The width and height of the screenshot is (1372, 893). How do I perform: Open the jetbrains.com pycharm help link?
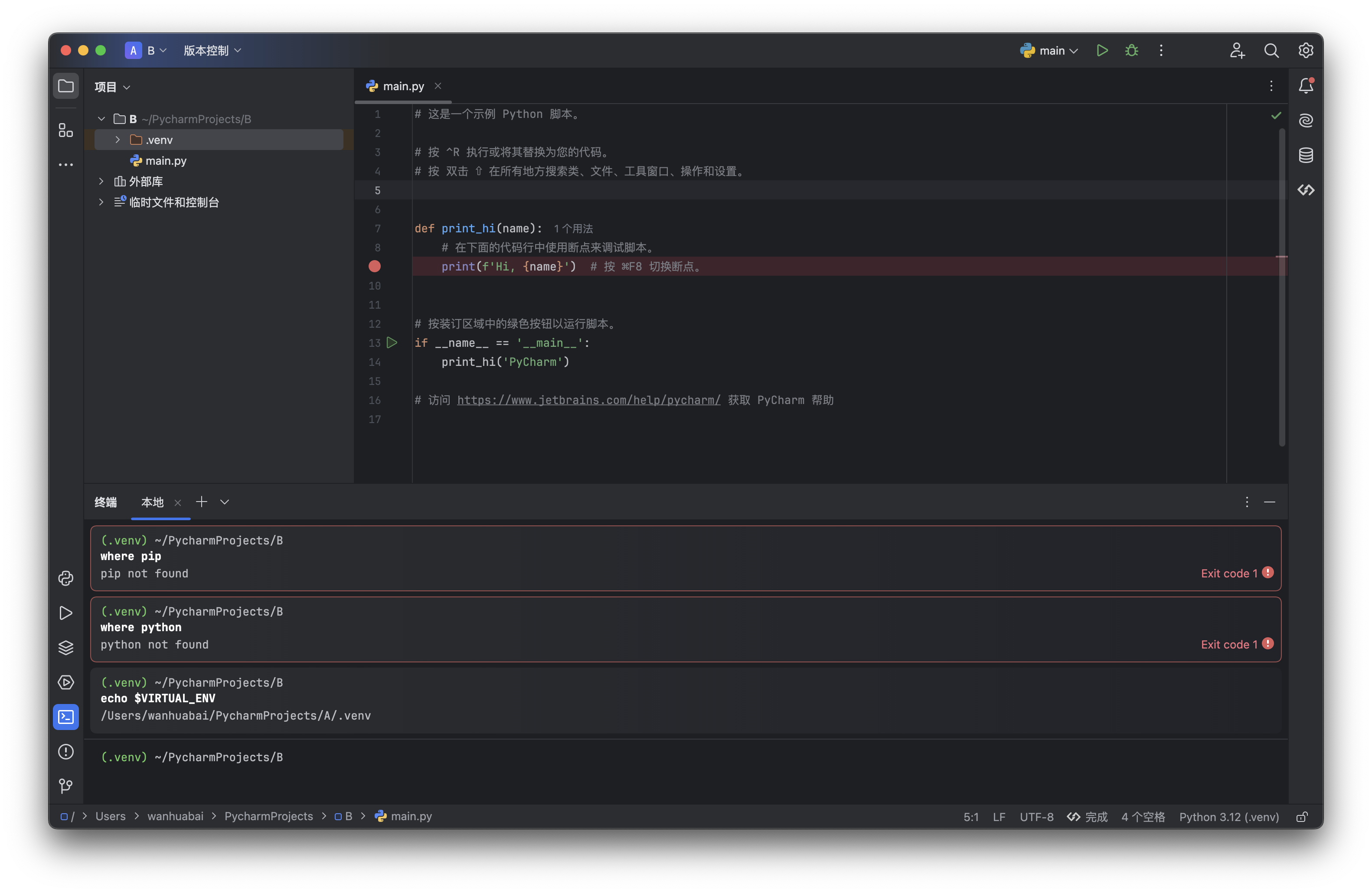pos(588,400)
